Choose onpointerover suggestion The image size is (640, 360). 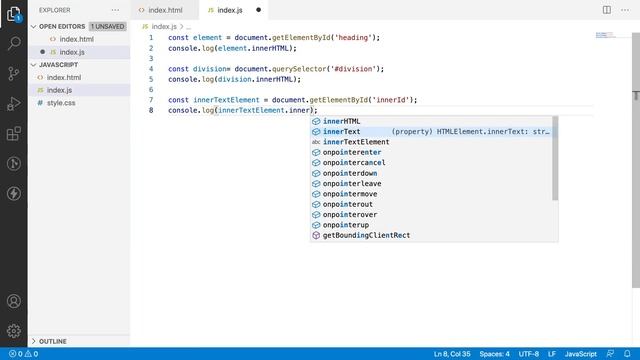pyautogui.click(x=431, y=214)
